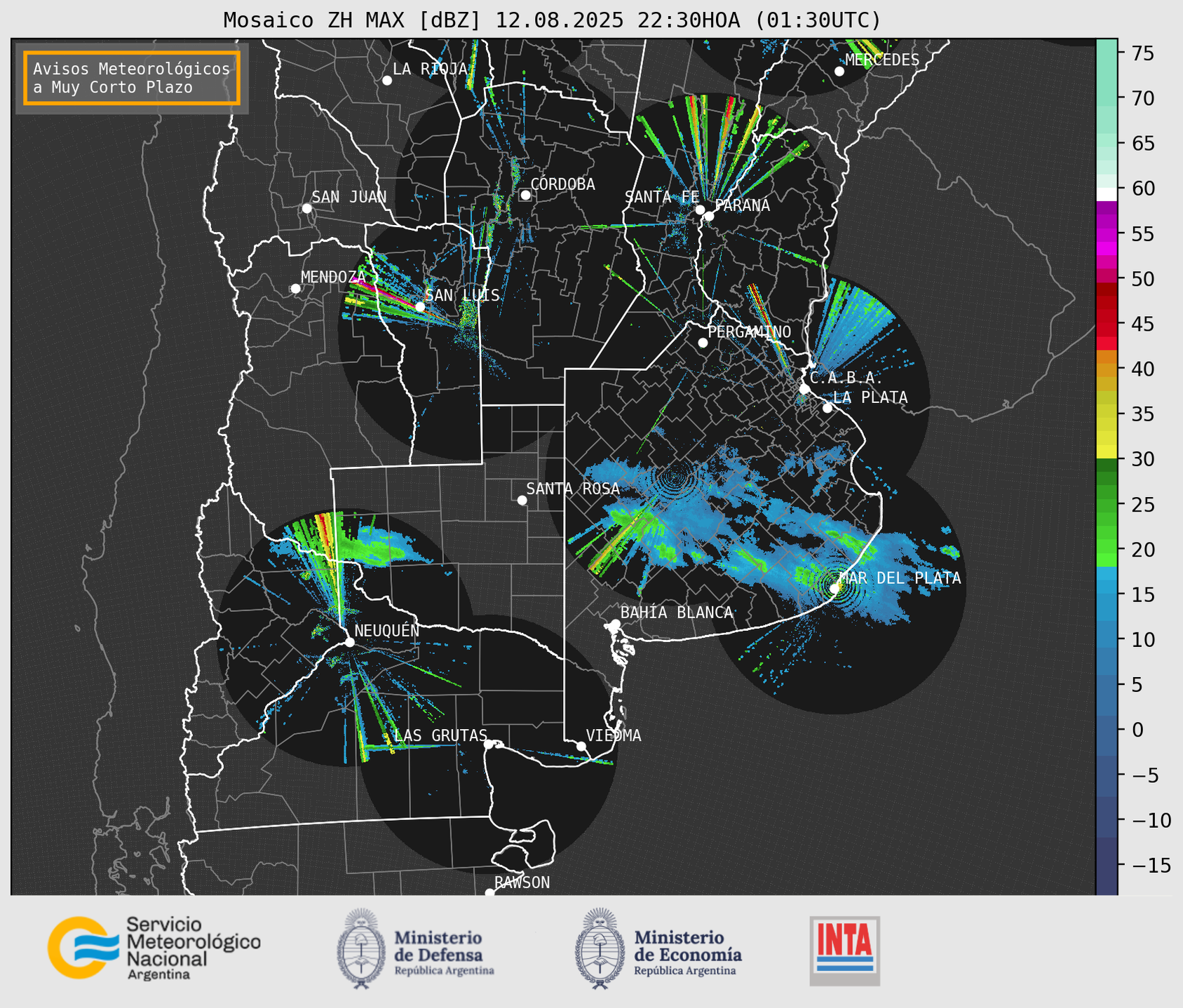Click the Bahía Blanca marker dot
This screenshot has width=1183, height=1008.
(x=615, y=624)
